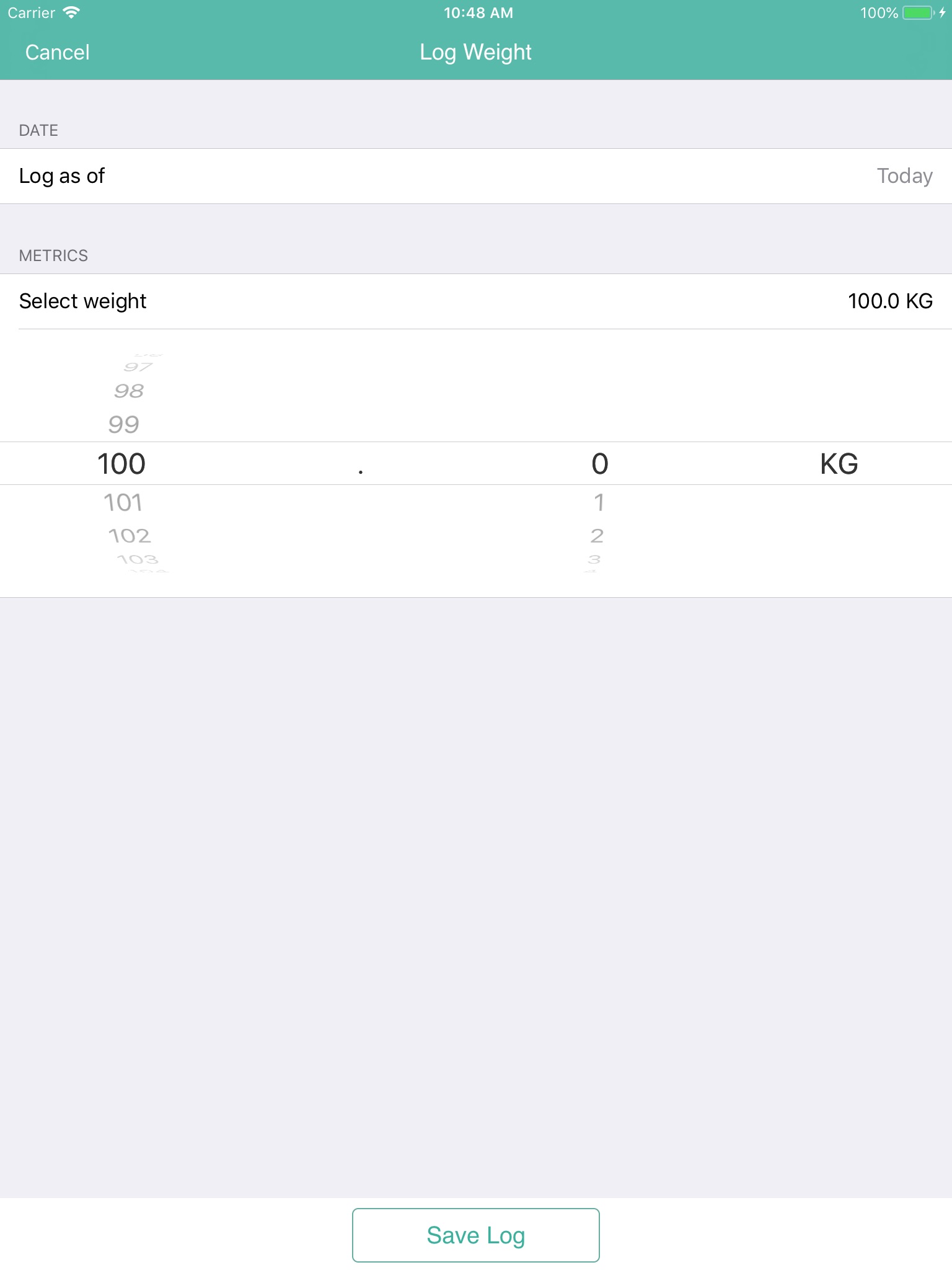952x1270 pixels.
Task: Open the Log as of date row
Action: (x=476, y=176)
